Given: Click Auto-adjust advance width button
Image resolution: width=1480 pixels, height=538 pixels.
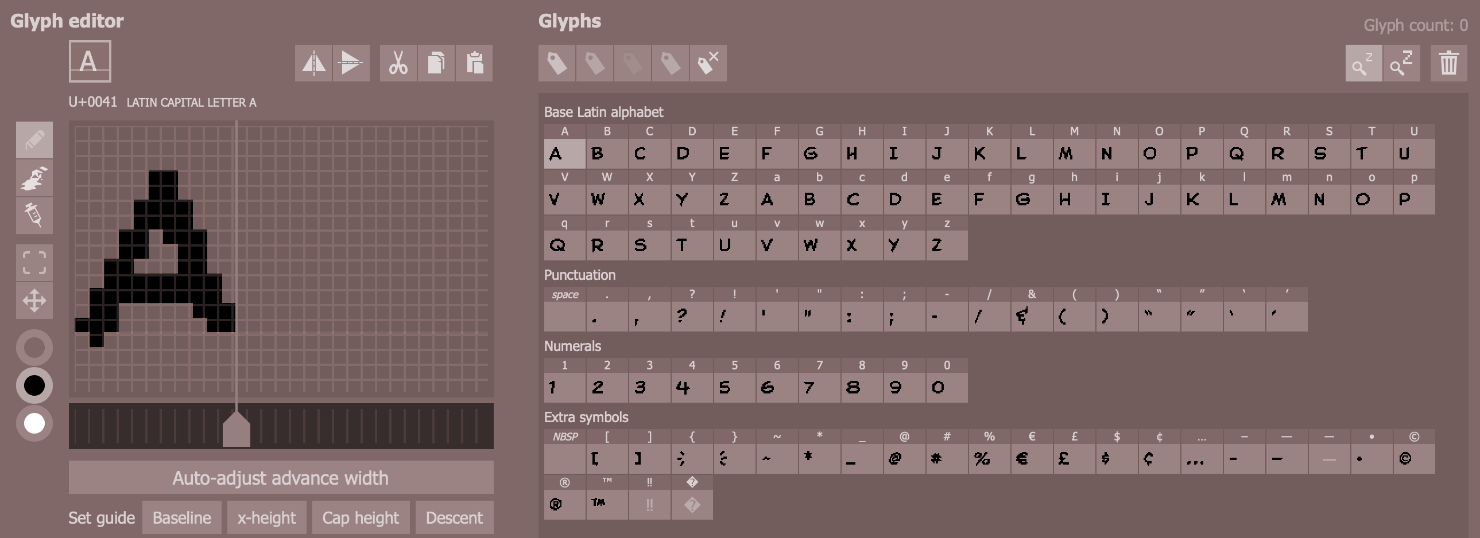Looking at the screenshot, I should (x=281, y=478).
